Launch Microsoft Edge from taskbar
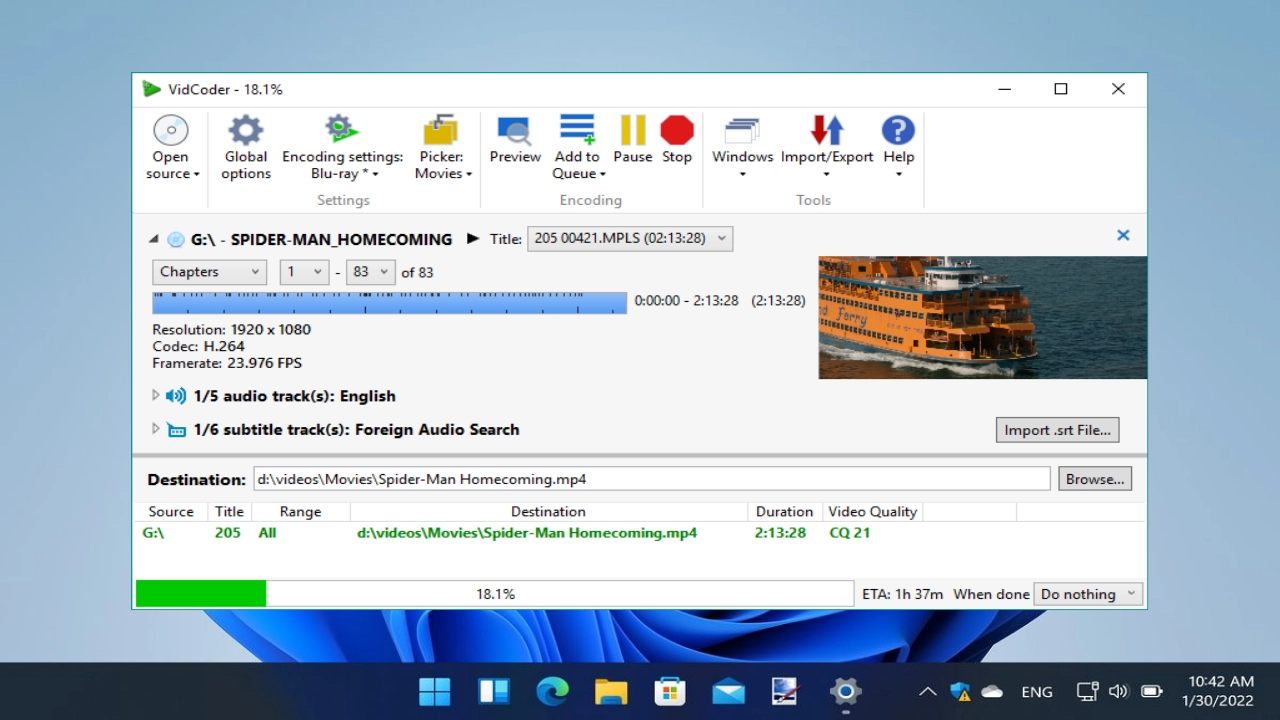The image size is (1280, 720). (552, 691)
